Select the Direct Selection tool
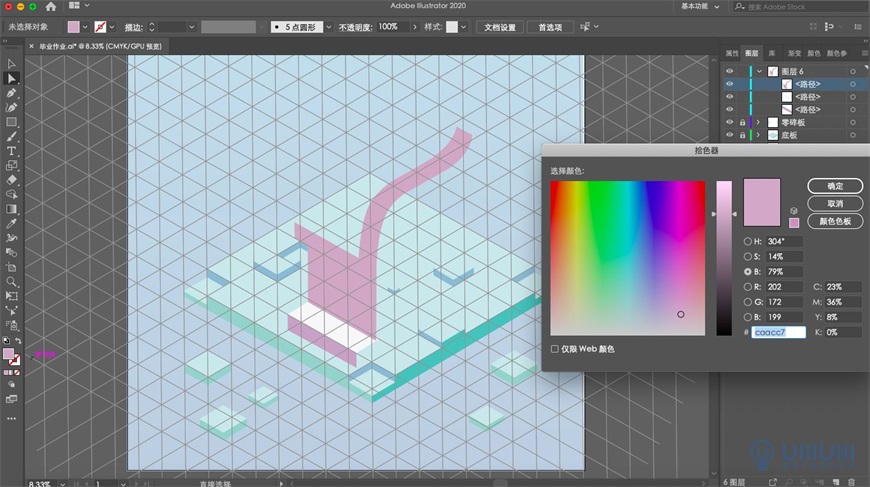The height and width of the screenshot is (487, 870). tap(11, 78)
